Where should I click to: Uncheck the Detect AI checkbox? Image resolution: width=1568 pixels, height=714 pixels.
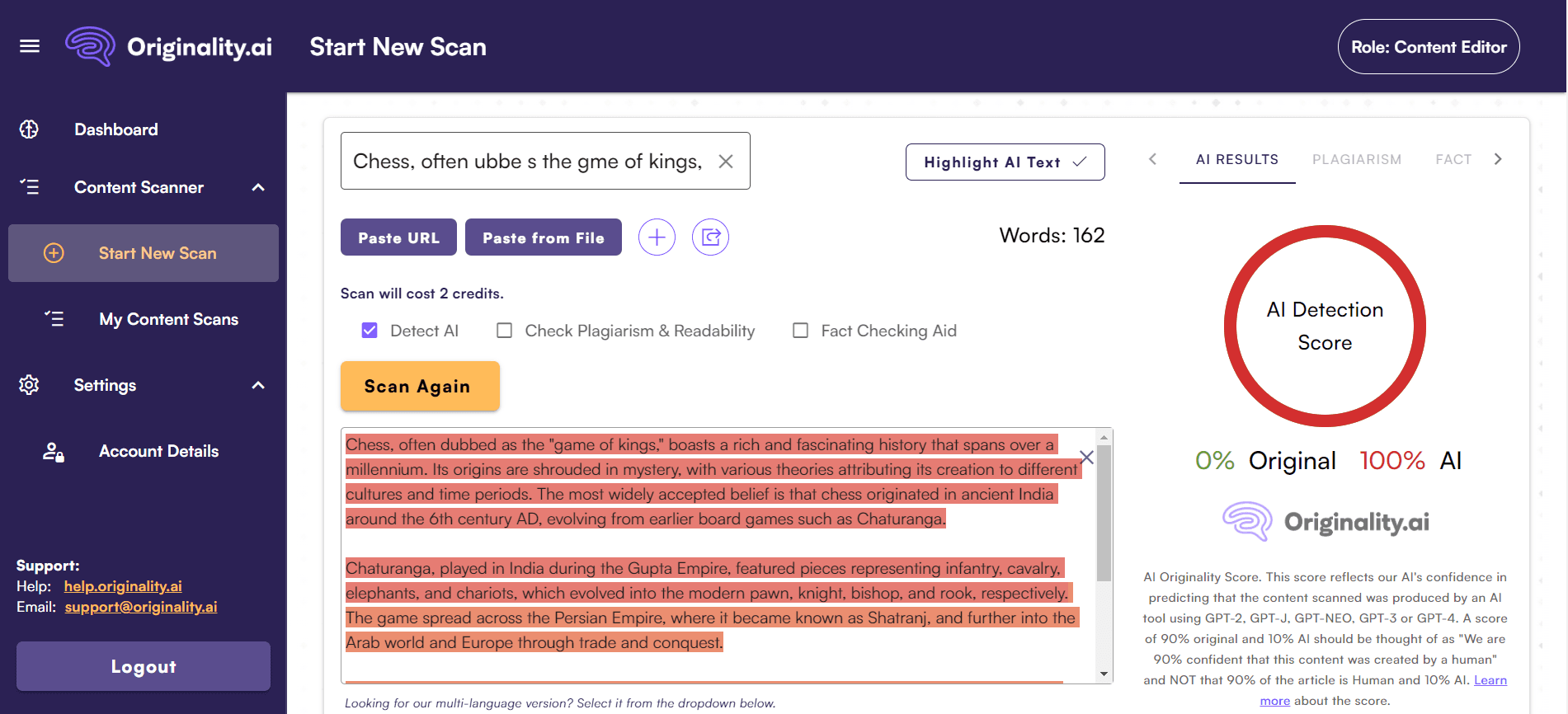tap(370, 331)
